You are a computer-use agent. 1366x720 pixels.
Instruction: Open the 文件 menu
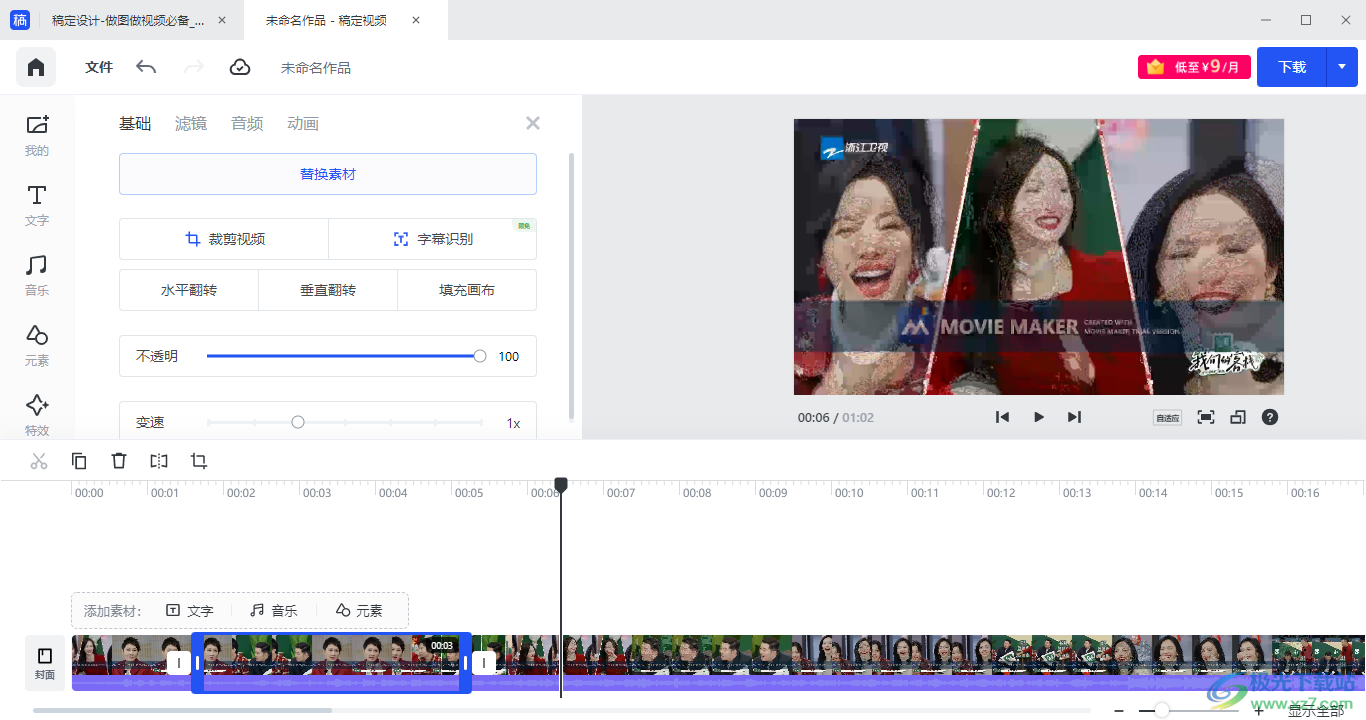[99, 67]
